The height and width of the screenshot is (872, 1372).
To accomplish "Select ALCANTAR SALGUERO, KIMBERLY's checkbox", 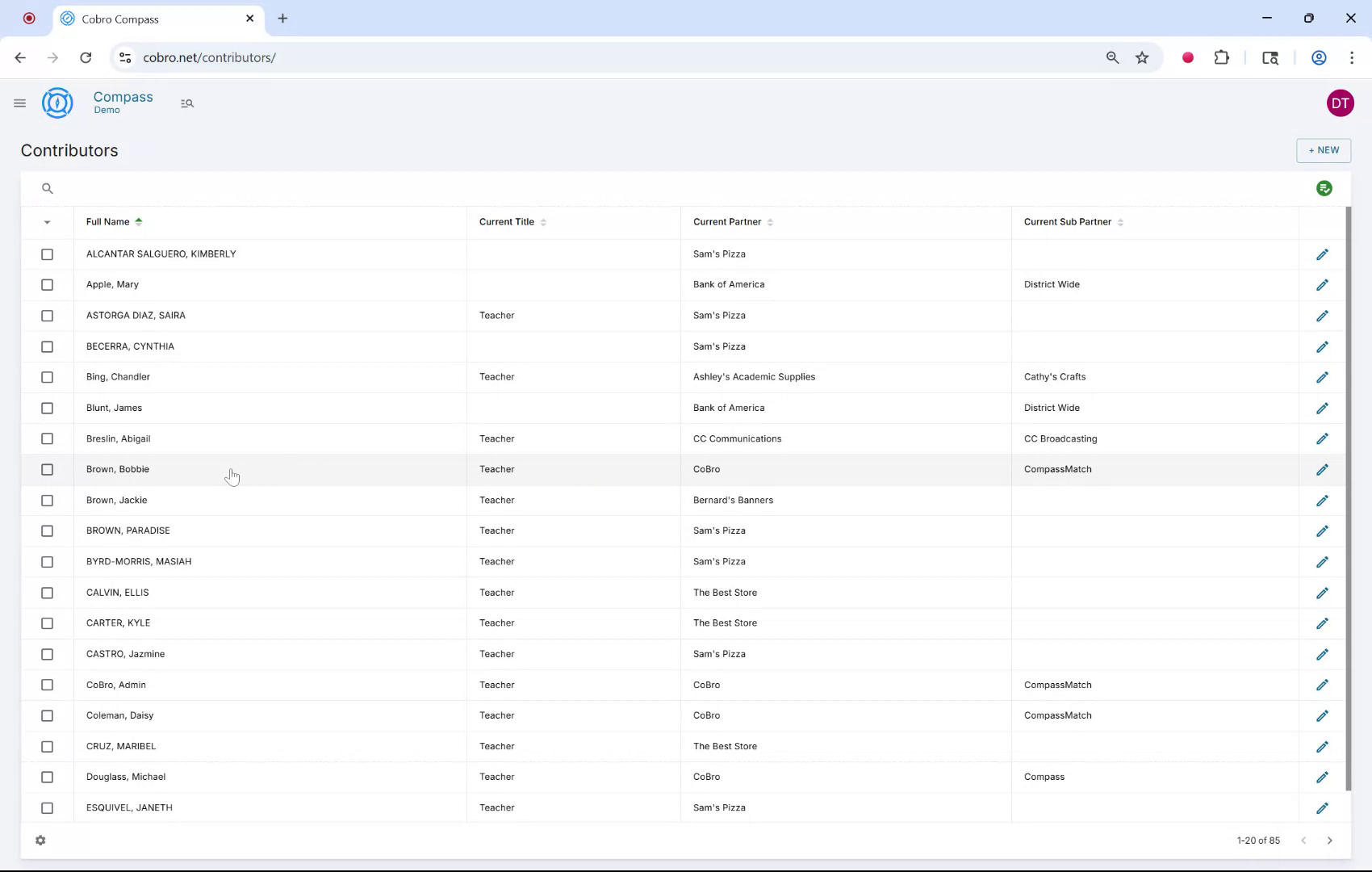I will tap(47, 254).
